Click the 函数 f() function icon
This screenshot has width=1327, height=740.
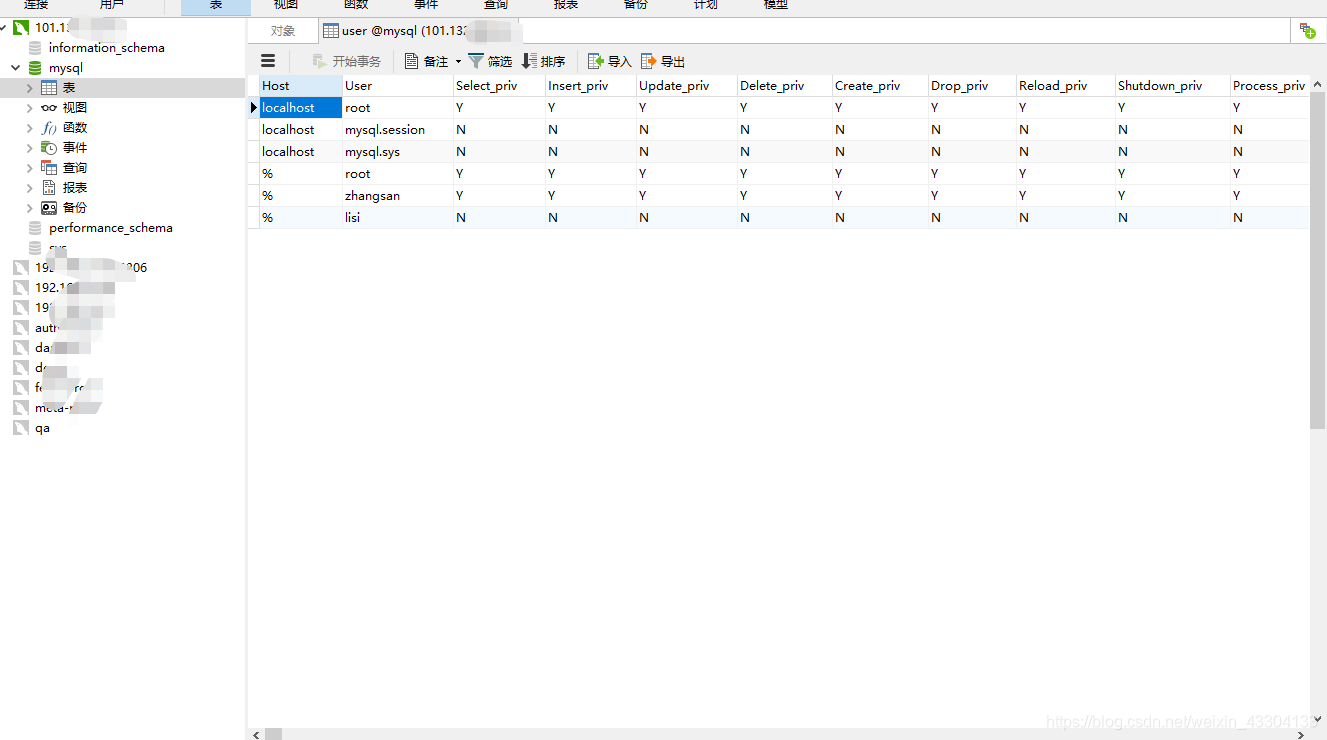click(x=49, y=128)
